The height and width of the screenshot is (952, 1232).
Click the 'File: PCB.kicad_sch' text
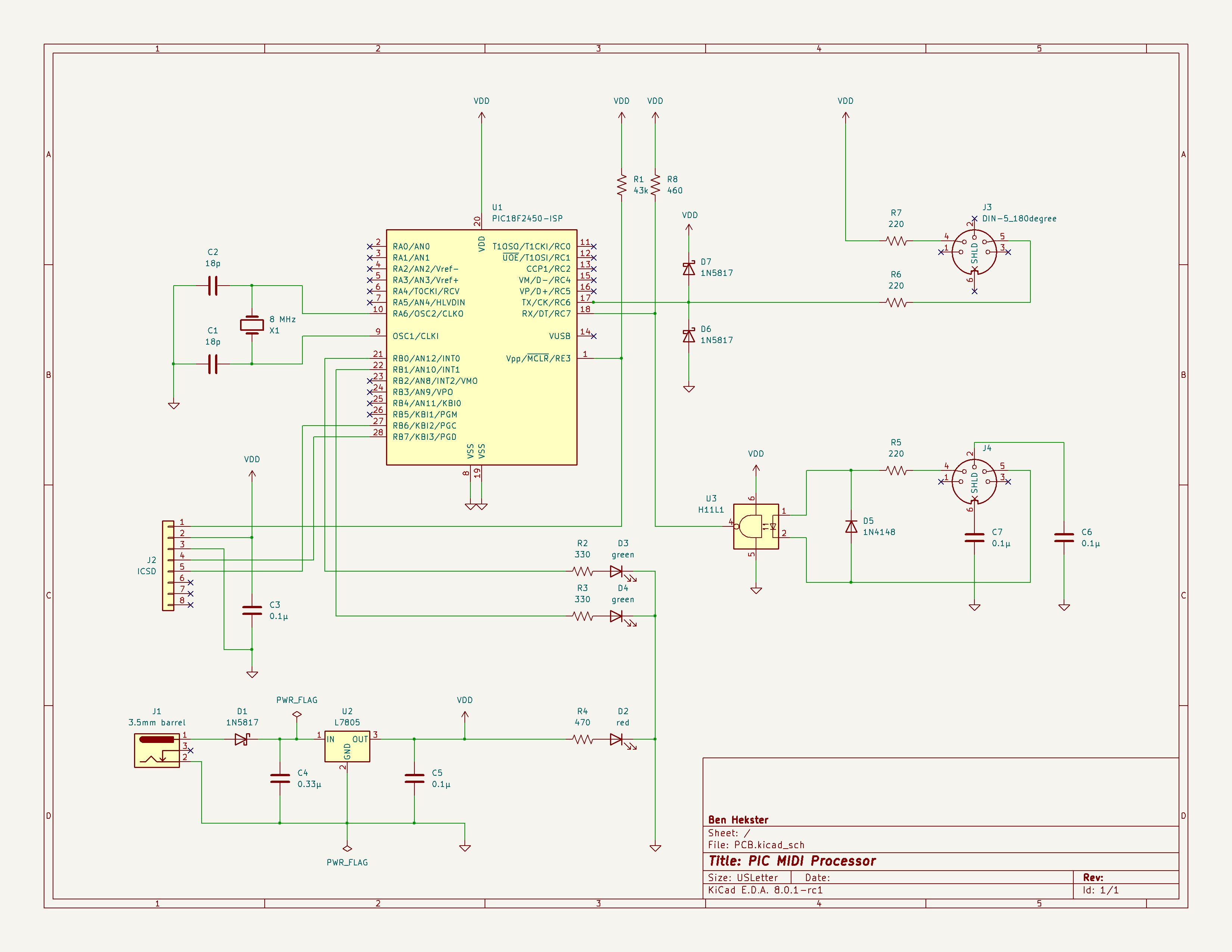pos(756,845)
